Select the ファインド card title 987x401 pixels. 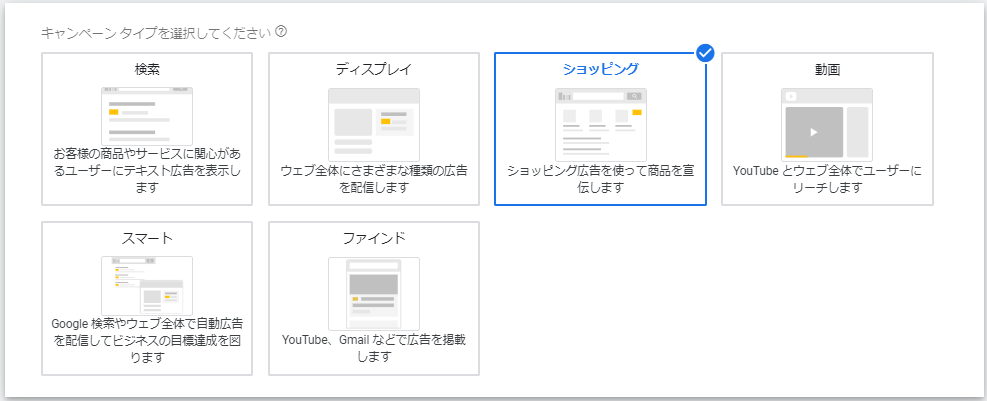click(374, 238)
